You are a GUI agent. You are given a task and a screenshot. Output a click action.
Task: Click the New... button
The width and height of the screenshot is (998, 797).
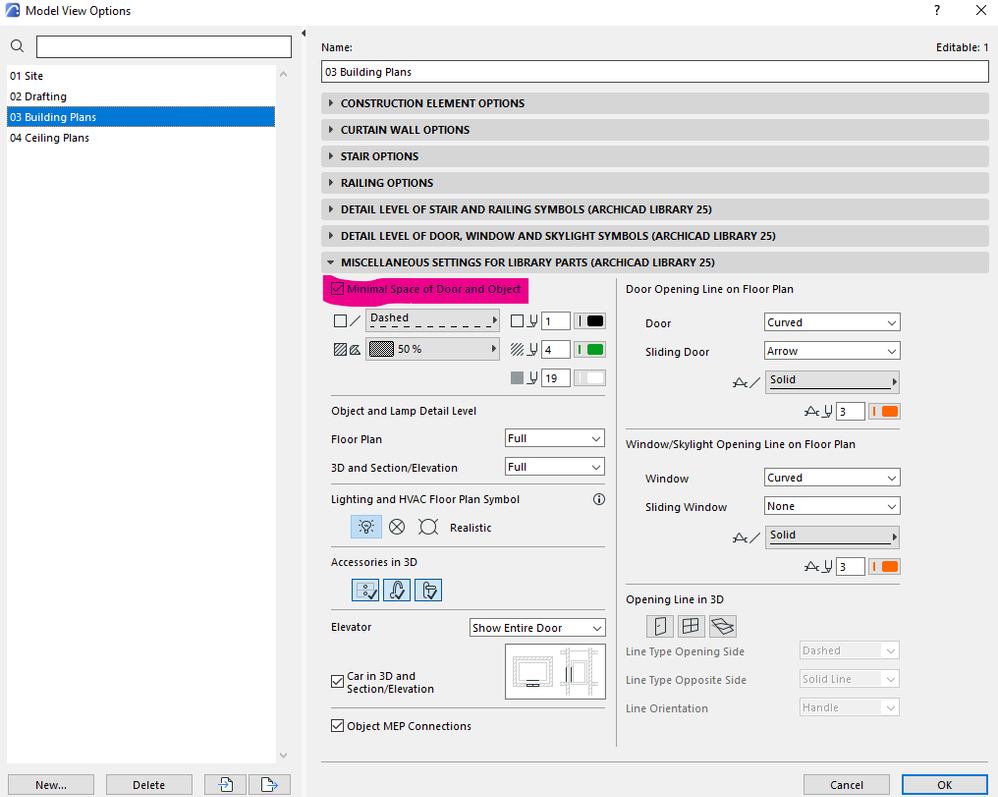51,784
